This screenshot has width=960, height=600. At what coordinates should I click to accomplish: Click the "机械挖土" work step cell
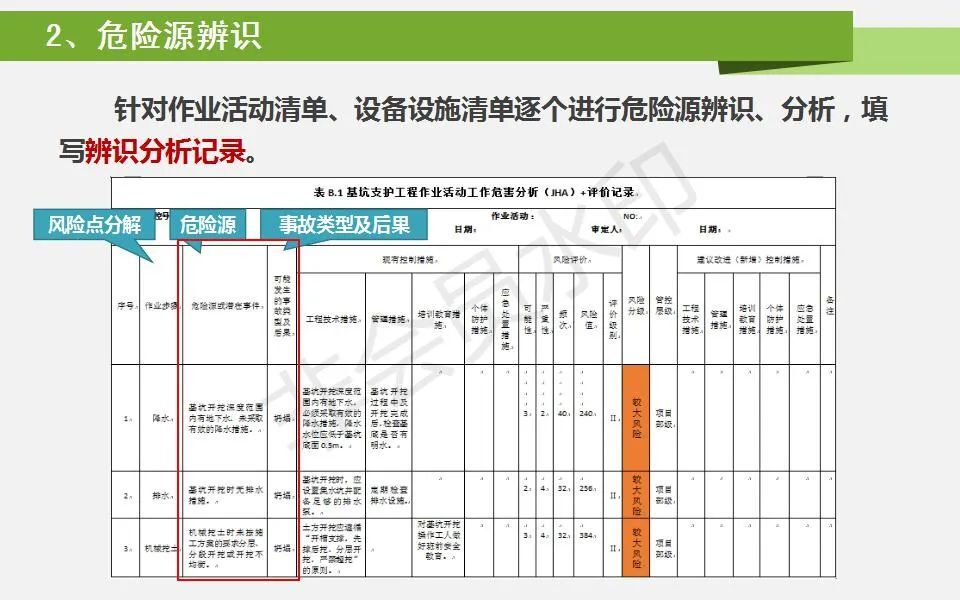click(161, 549)
